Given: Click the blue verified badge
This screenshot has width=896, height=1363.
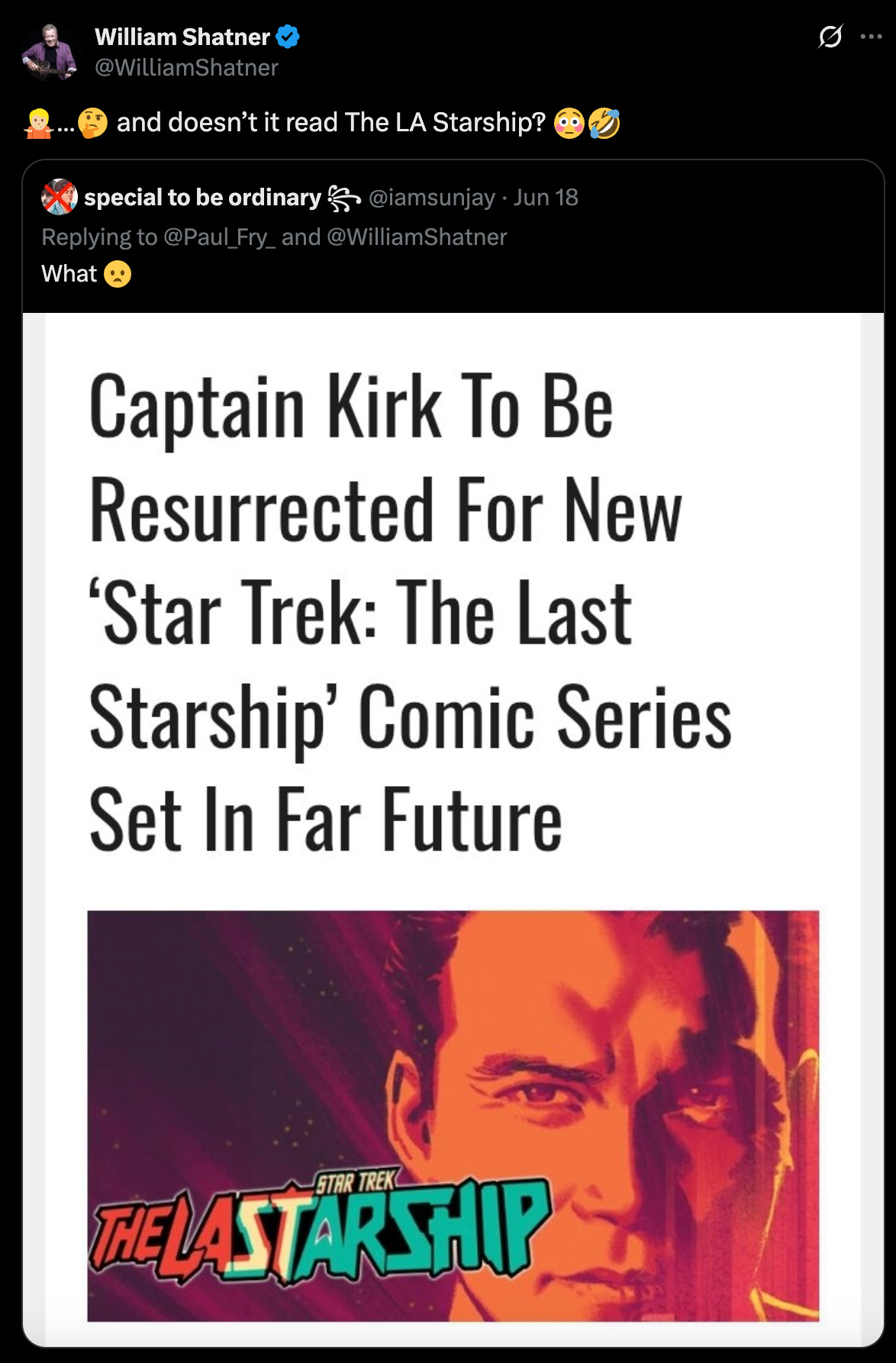Looking at the screenshot, I should (288, 37).
